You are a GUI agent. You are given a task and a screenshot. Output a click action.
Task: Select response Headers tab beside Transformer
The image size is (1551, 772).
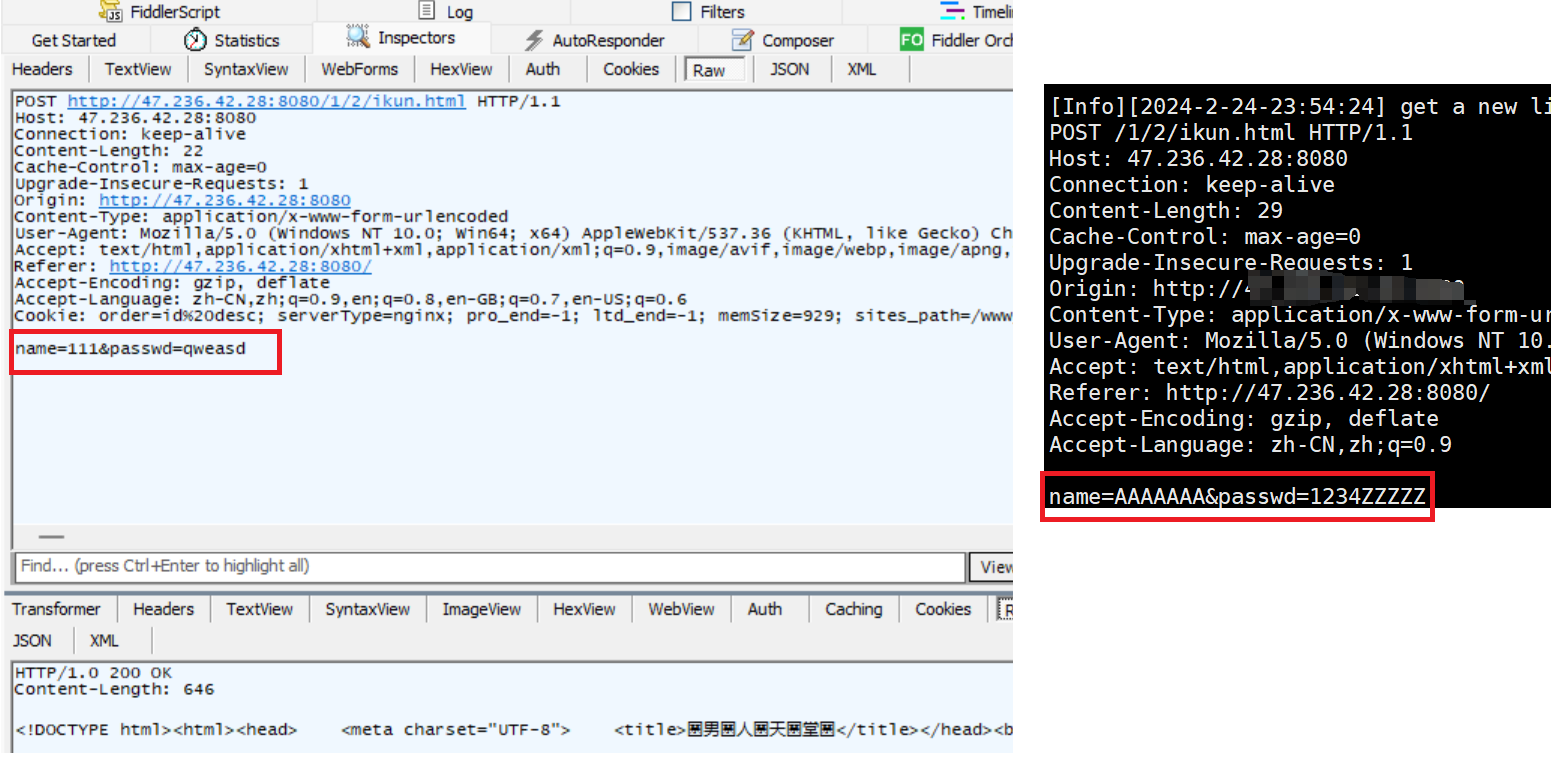(163, 609)
